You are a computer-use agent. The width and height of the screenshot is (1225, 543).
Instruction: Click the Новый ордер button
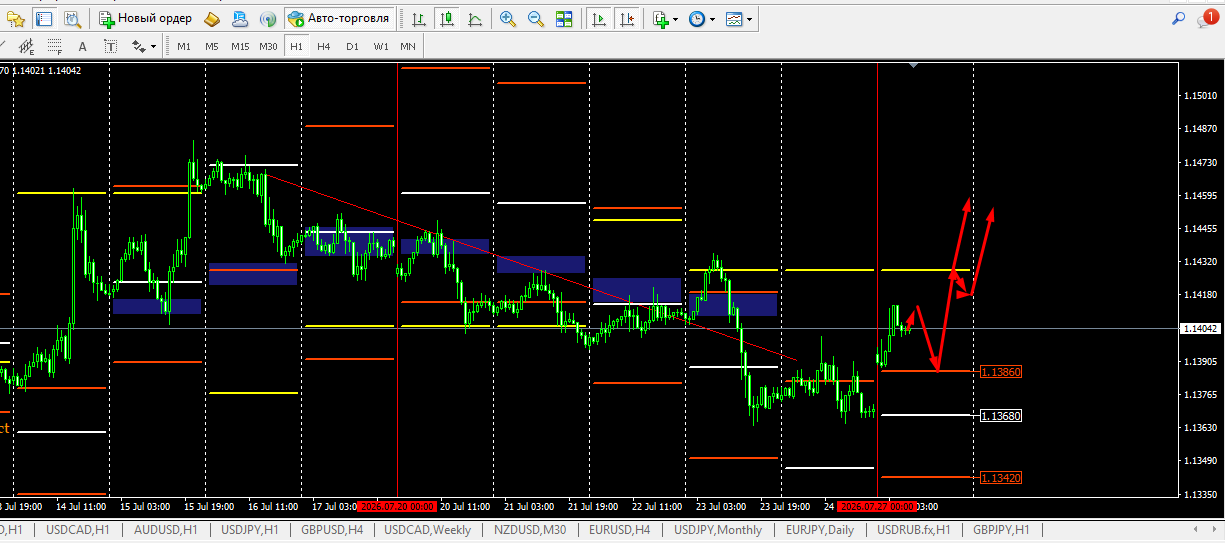[145, 19]
